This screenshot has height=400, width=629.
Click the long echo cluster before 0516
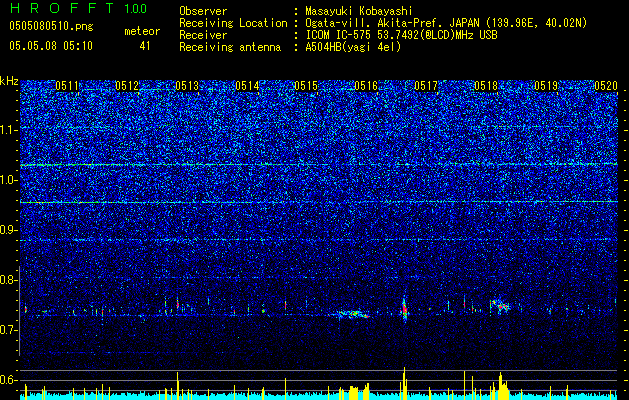[x=353, y=314]
